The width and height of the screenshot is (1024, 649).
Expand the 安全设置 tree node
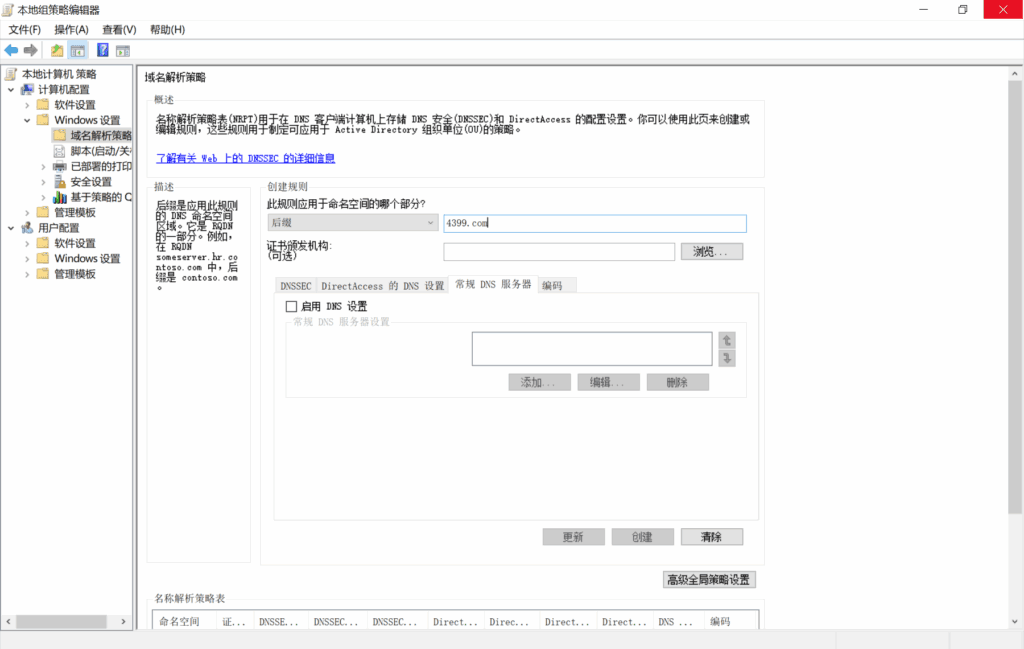(x=43, y=182)
